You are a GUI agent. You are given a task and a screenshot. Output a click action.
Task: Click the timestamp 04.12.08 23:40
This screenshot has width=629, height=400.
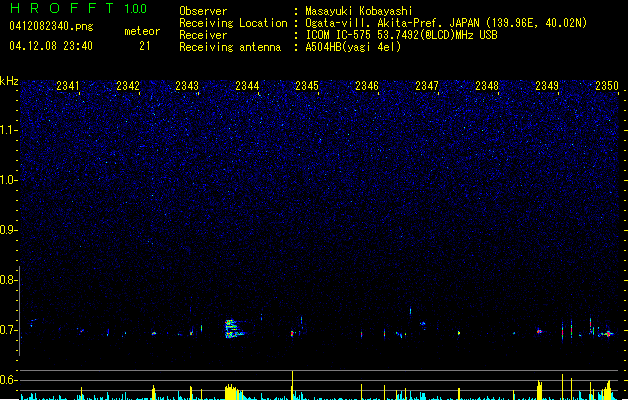[51, 46]
